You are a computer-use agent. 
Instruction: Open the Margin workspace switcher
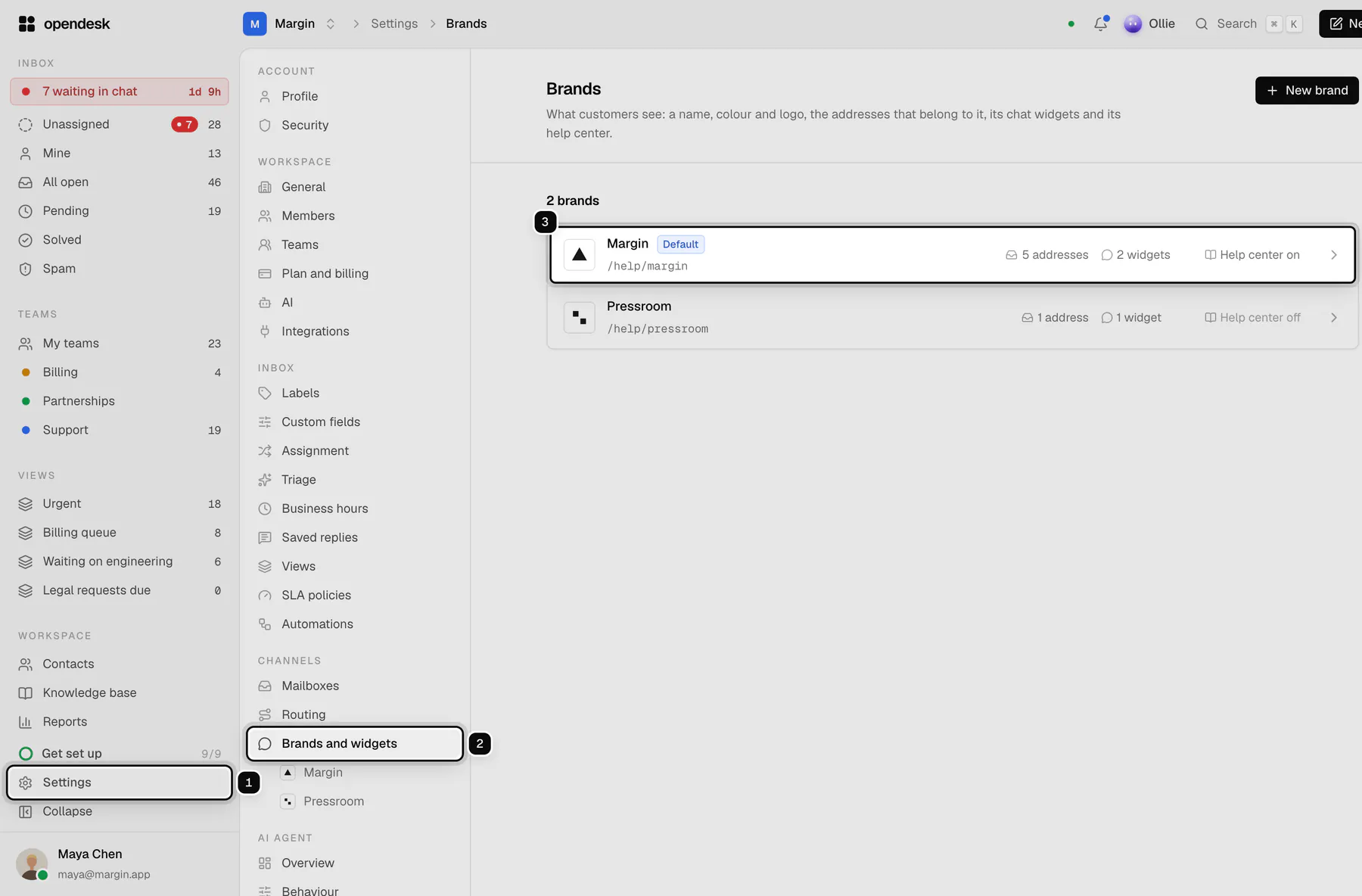(x=290, y=23)
